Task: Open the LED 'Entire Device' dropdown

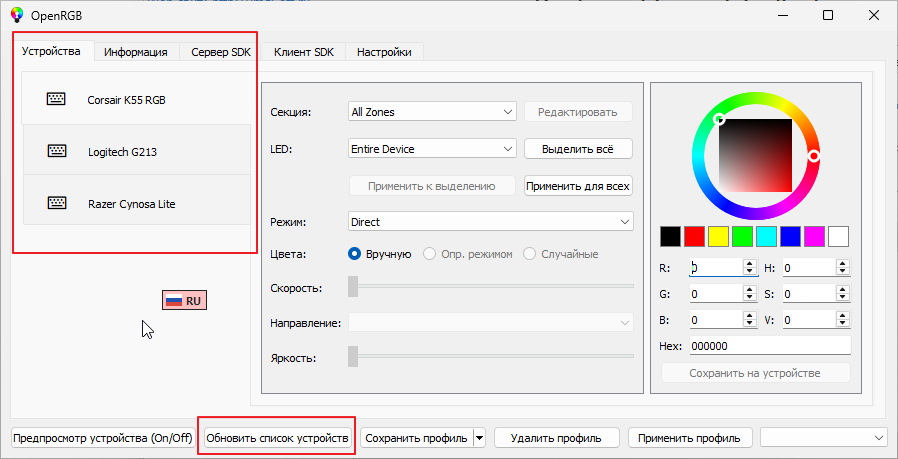Action: tap(432, 148)
